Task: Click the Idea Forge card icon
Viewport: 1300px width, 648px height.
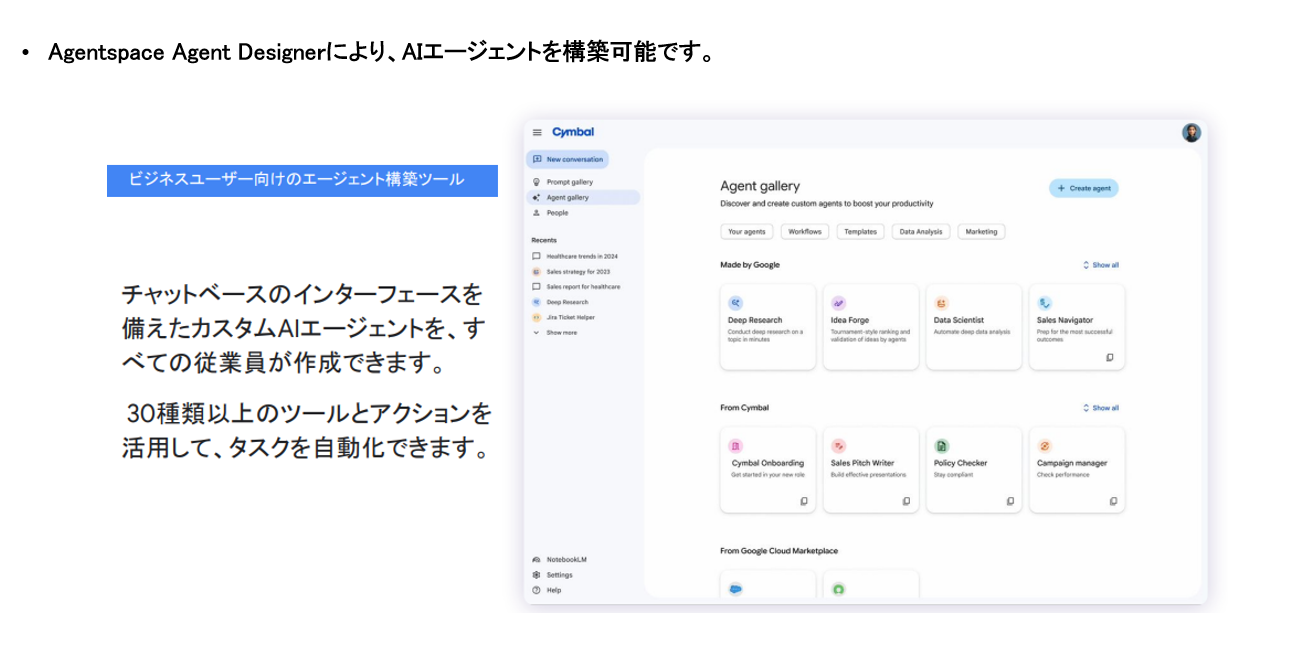Action: (839, 302)
